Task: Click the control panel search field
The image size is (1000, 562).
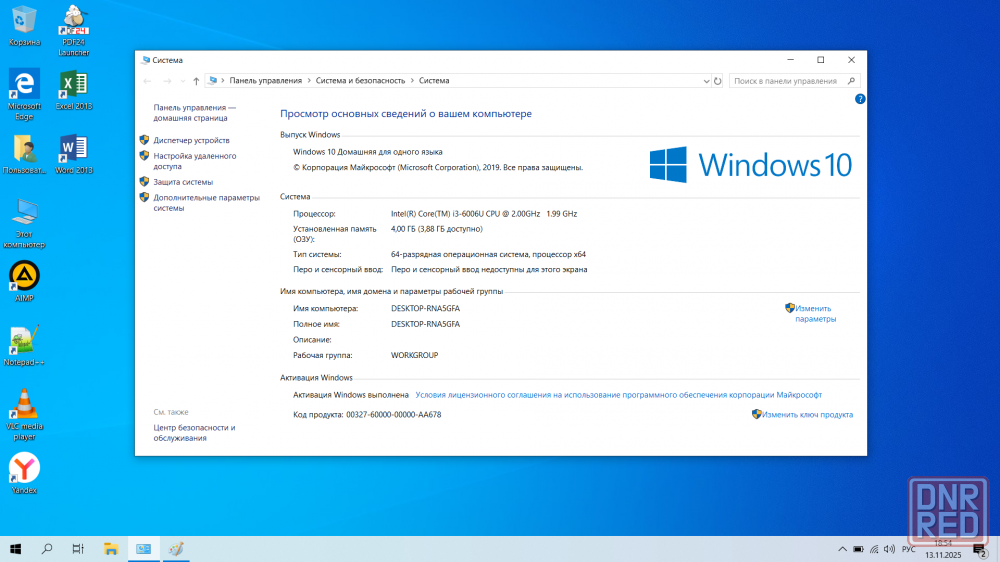Action: point(788,80)
